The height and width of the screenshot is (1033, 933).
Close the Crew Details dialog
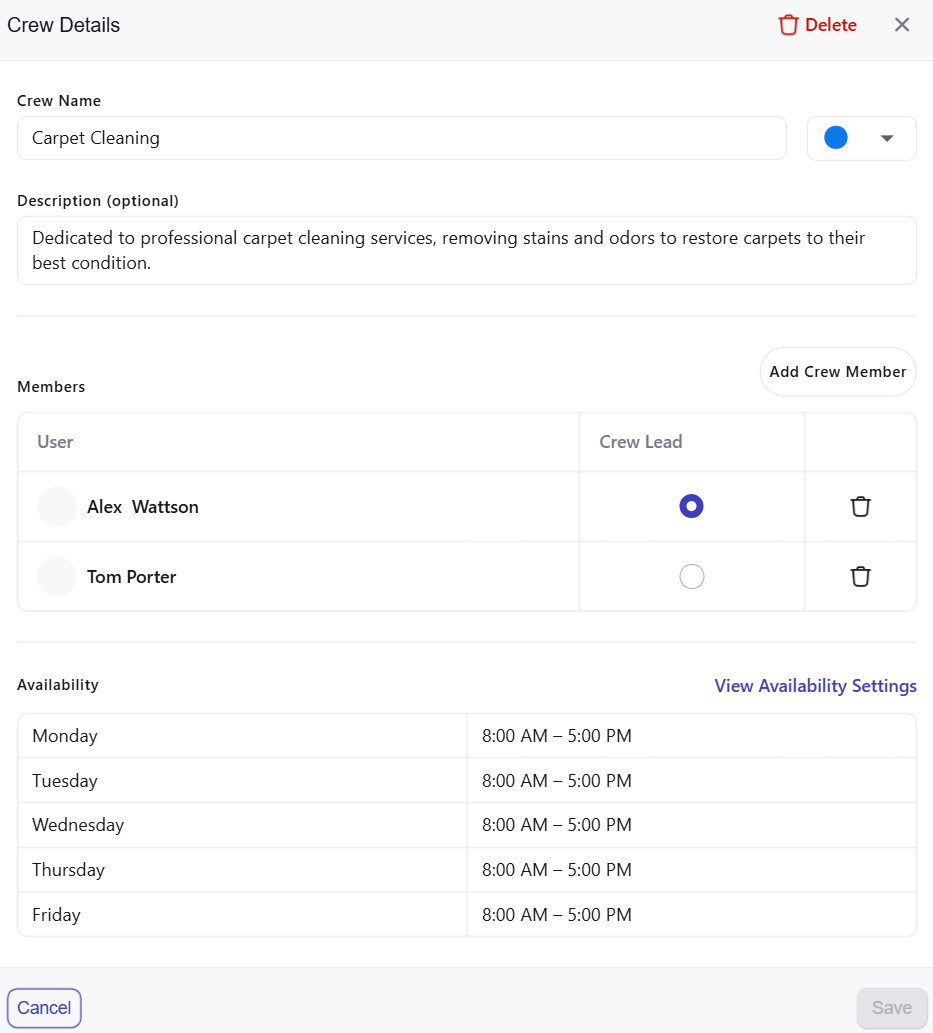(x=902, y=25)
